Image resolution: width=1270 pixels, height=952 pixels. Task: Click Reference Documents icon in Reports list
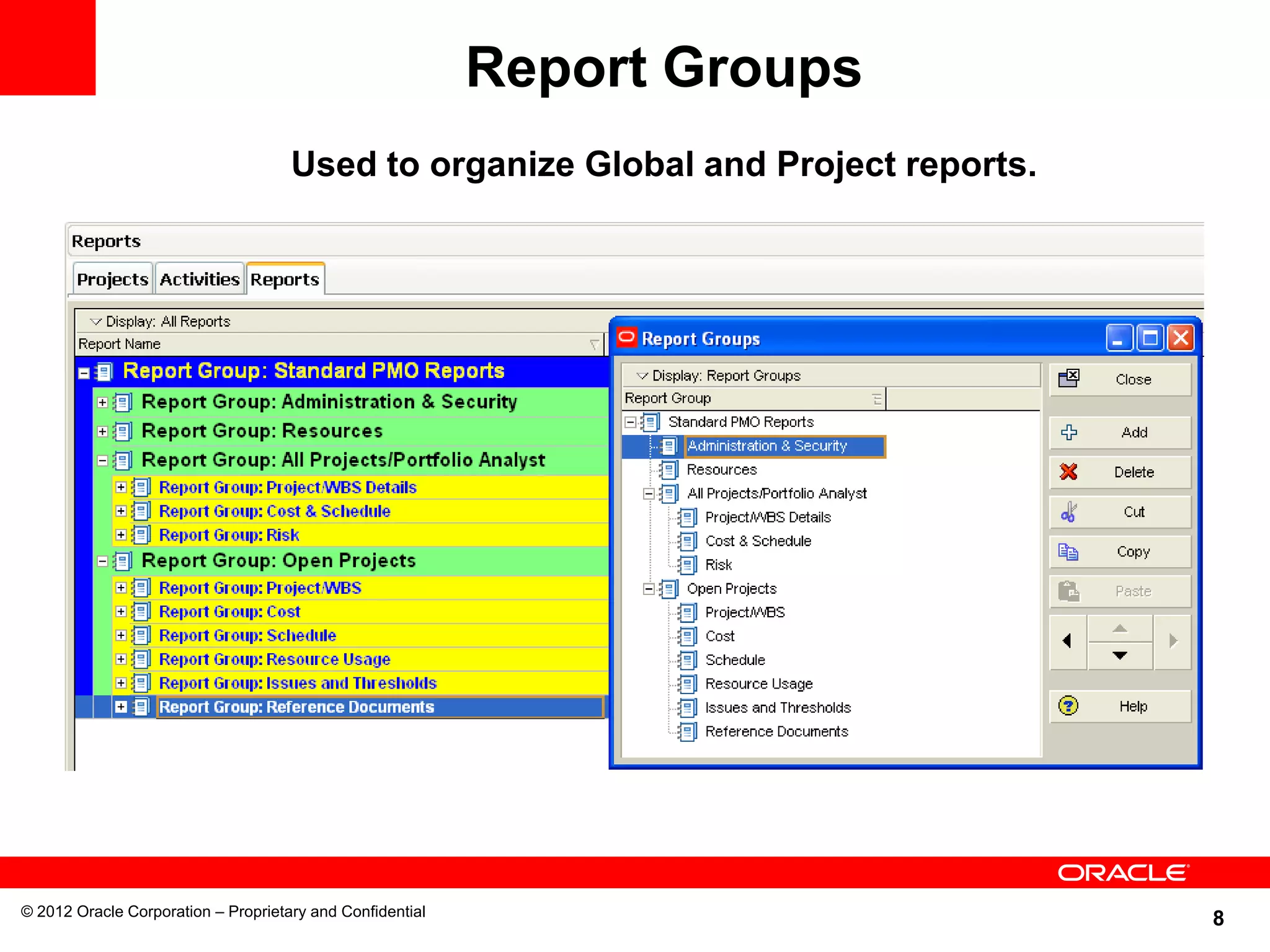[x=141, y=707]
